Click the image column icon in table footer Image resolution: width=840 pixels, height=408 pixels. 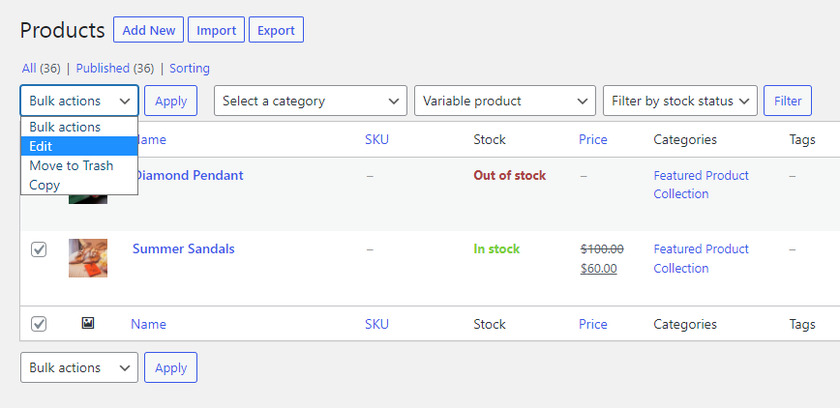click(x=88, y=323)
